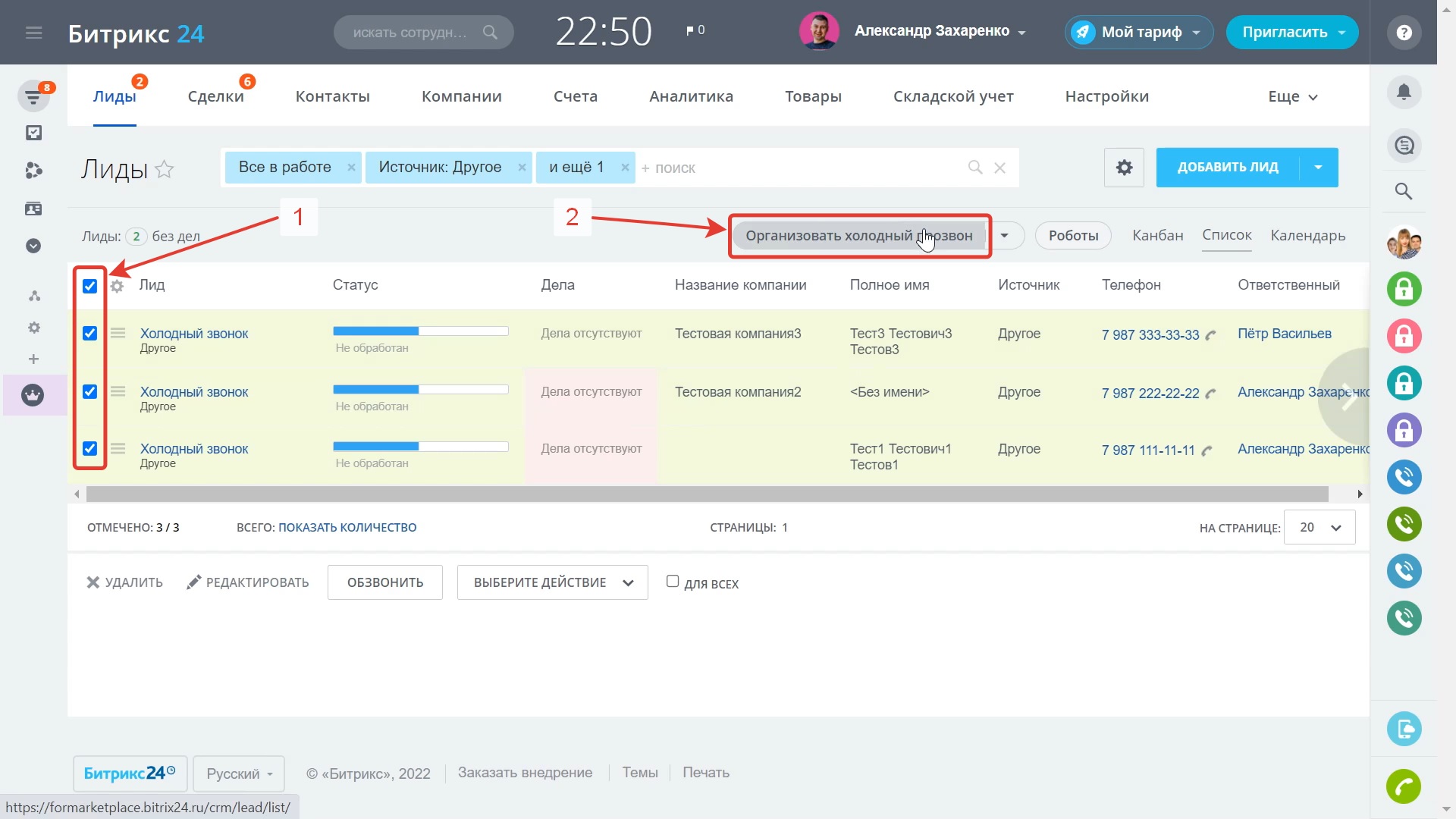Open the ВЫБЕРИТЕ ДЕЙСТВИЕ dropdown
Image resolution: width=1456 pixels, height=819 pixels.
point(552,582)
